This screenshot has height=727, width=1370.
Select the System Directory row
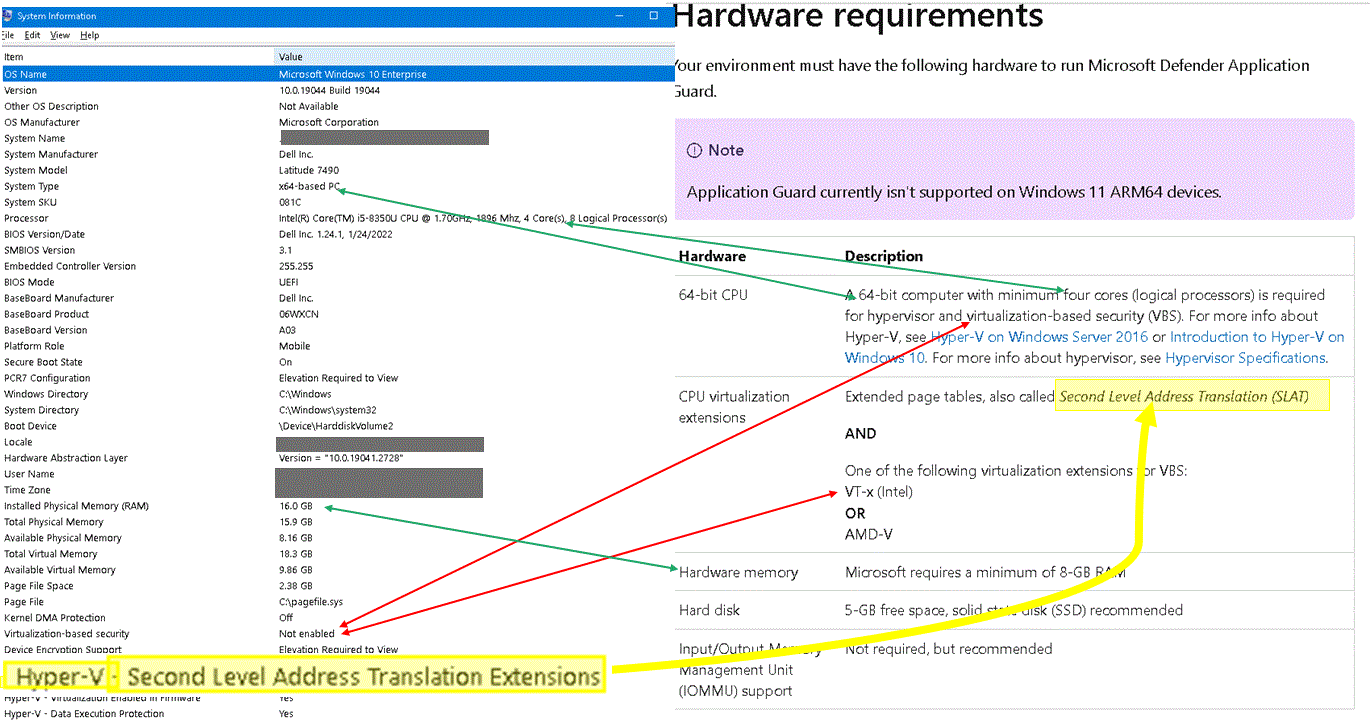click(337, 410)
